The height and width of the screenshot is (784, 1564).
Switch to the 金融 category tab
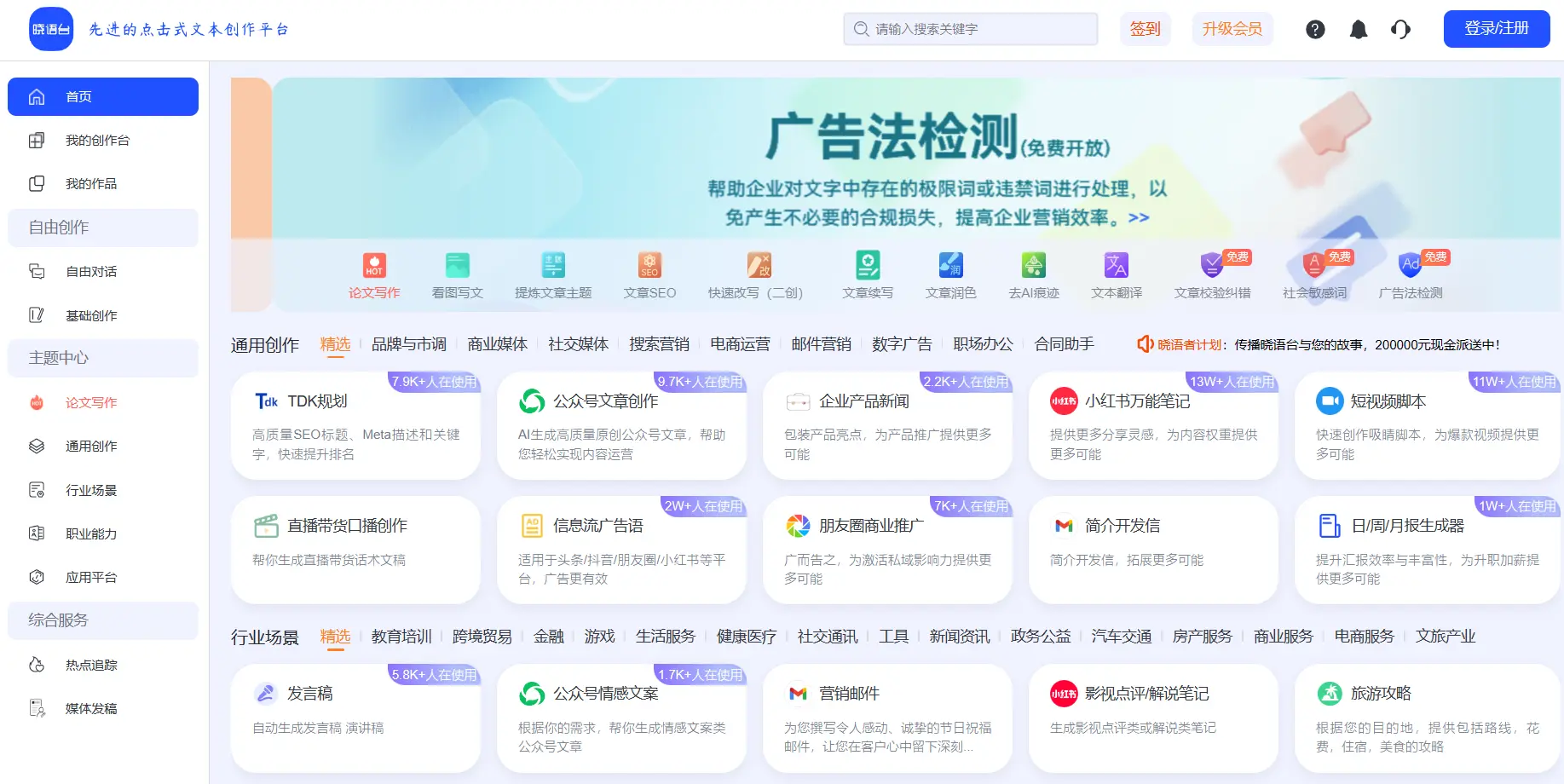(548, 636)
